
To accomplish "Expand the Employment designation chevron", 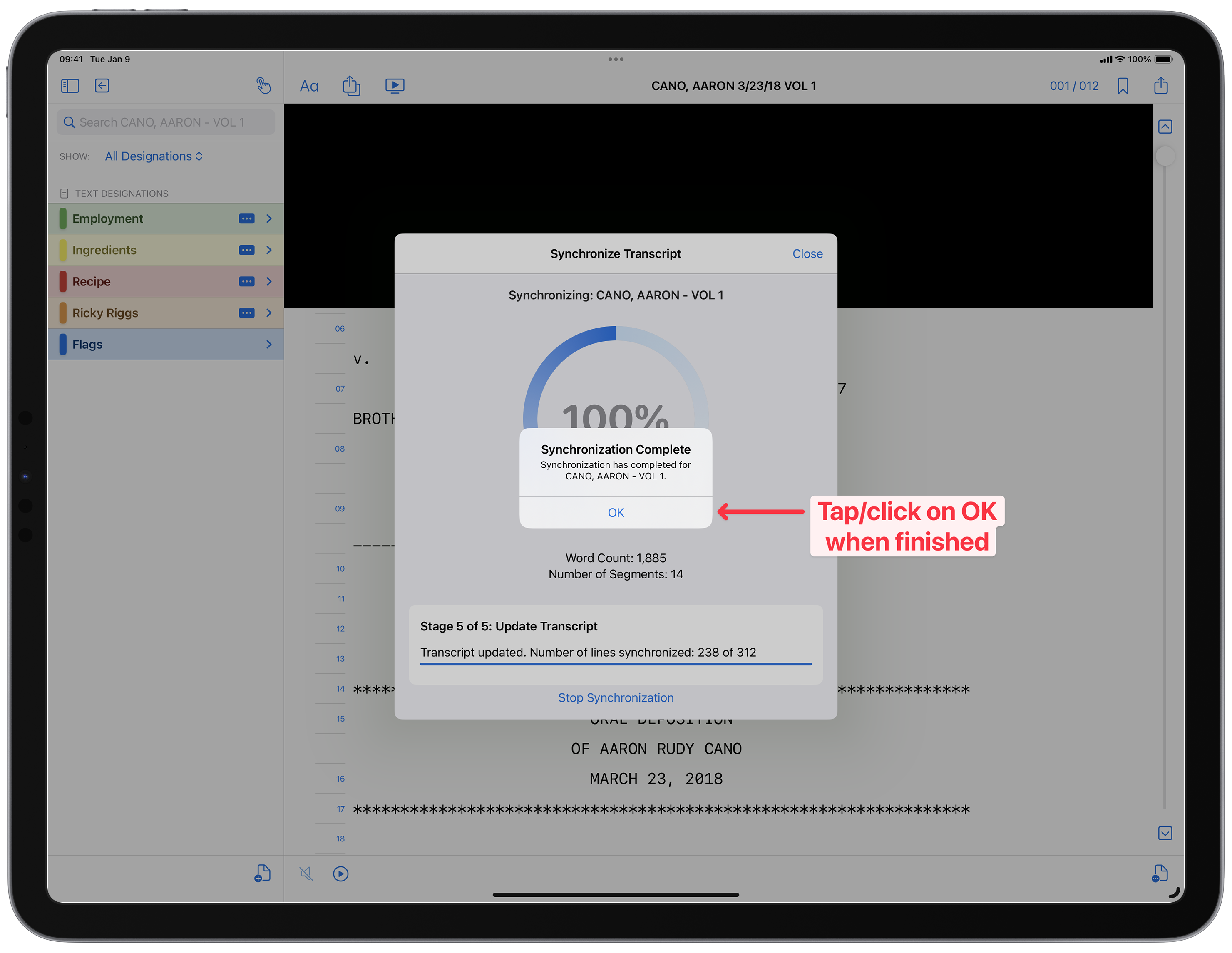I will pyautogui.click(x=269, y=219).
